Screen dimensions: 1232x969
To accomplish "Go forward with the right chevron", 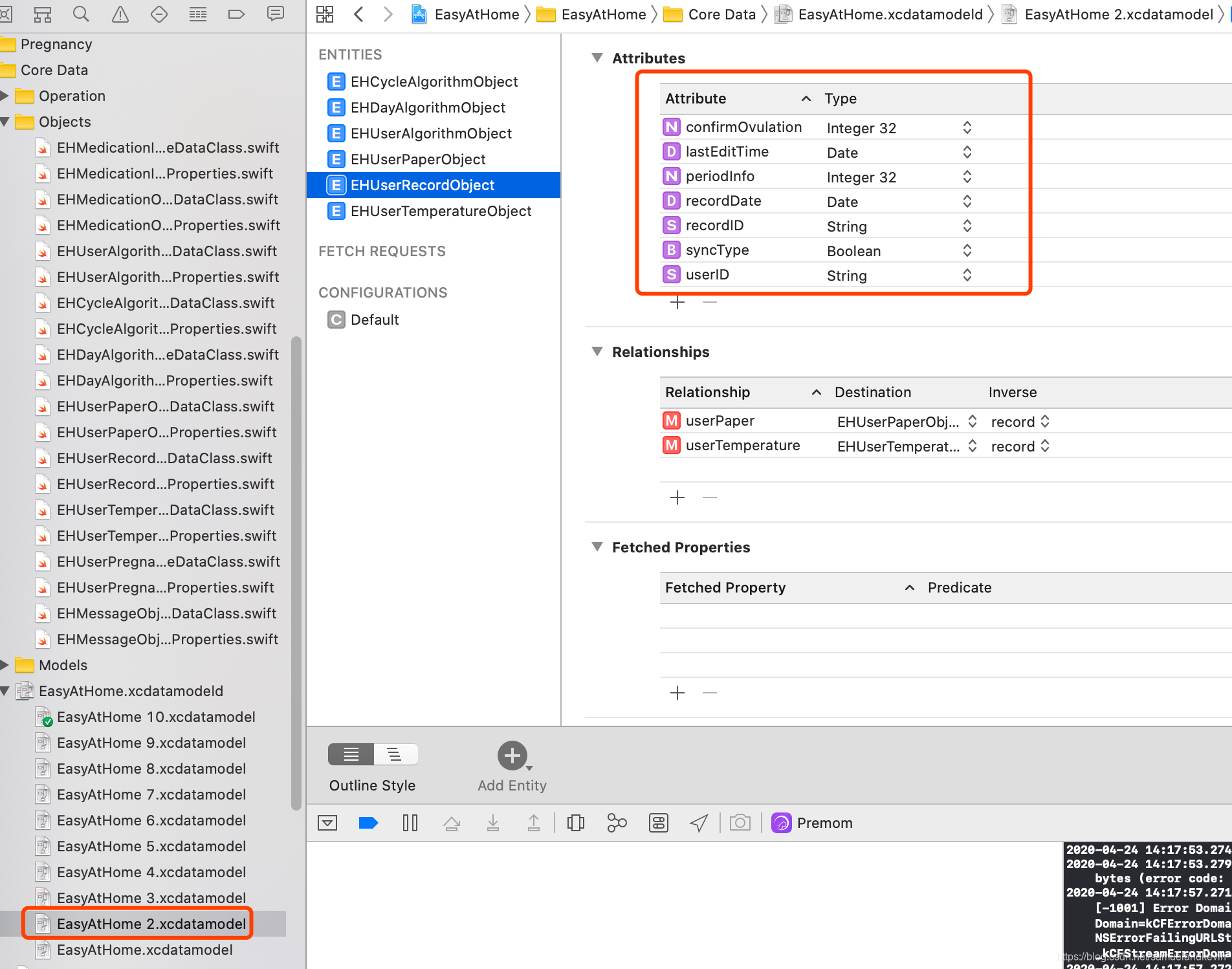I will click(x=388, y=14).
